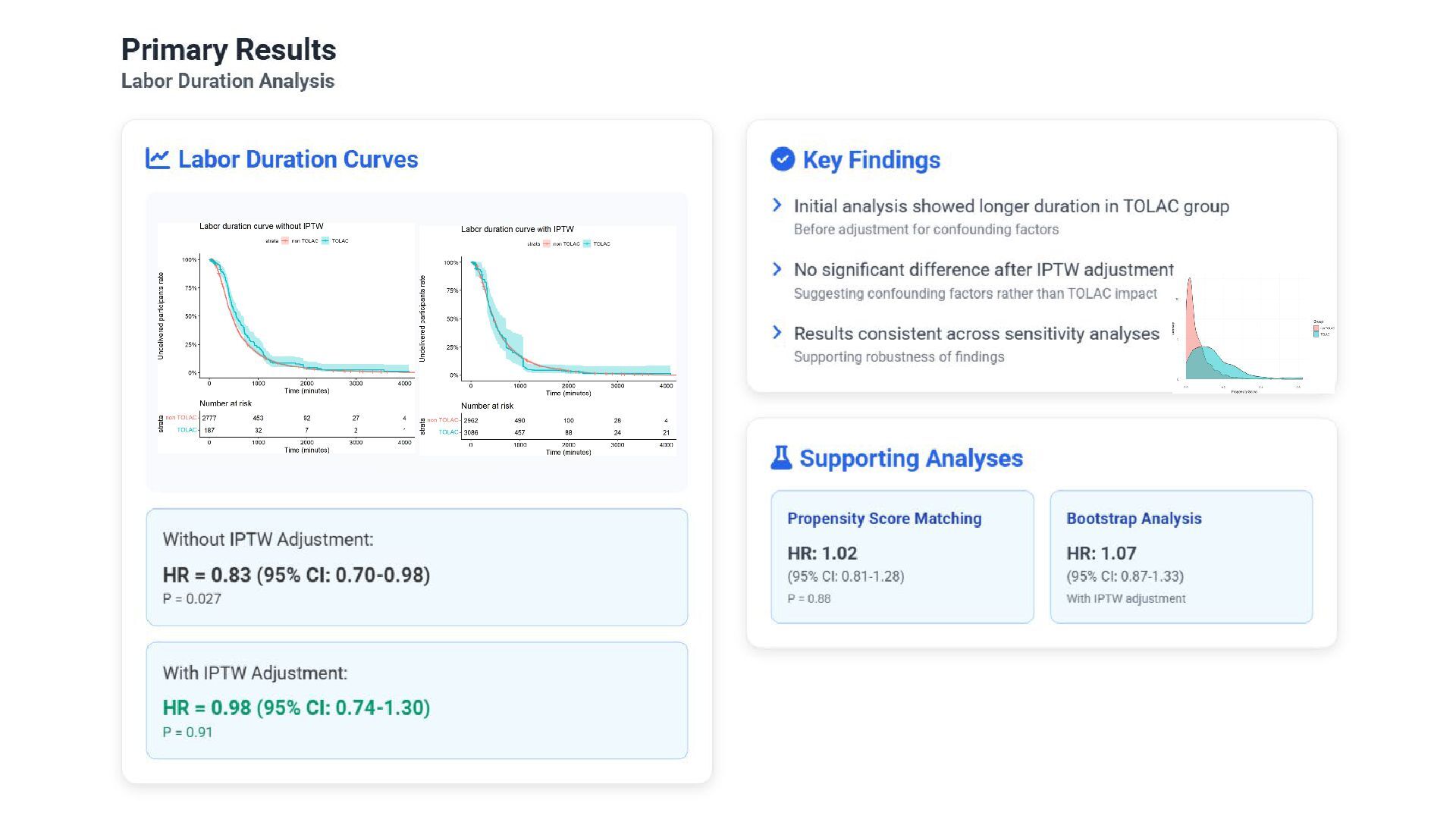Image resolution: width=1456 pixels, height=819 pixels.
Task: Select the 'Labor duration curve with IPTW' chart
Action: [548, 341]
